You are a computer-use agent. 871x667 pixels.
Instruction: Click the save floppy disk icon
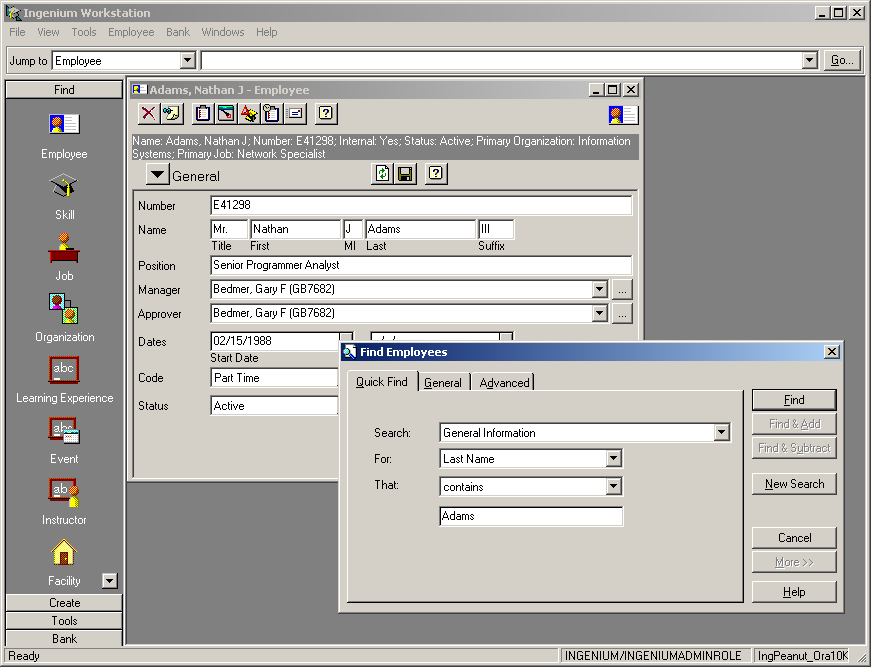(405, 174)
